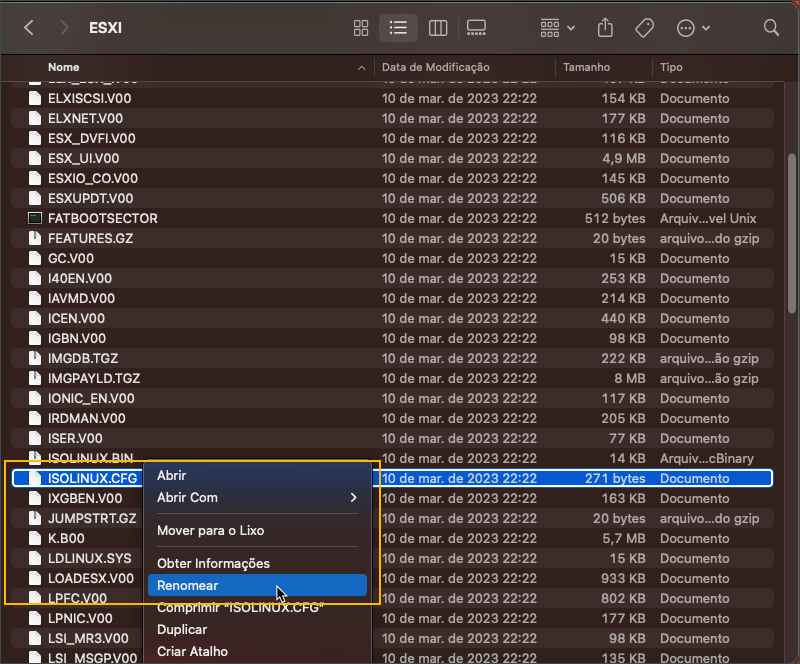Screen dimensions: 800x664
Task: Select the FATBOOTSECTOR executable icon
Action: (35, 218)
